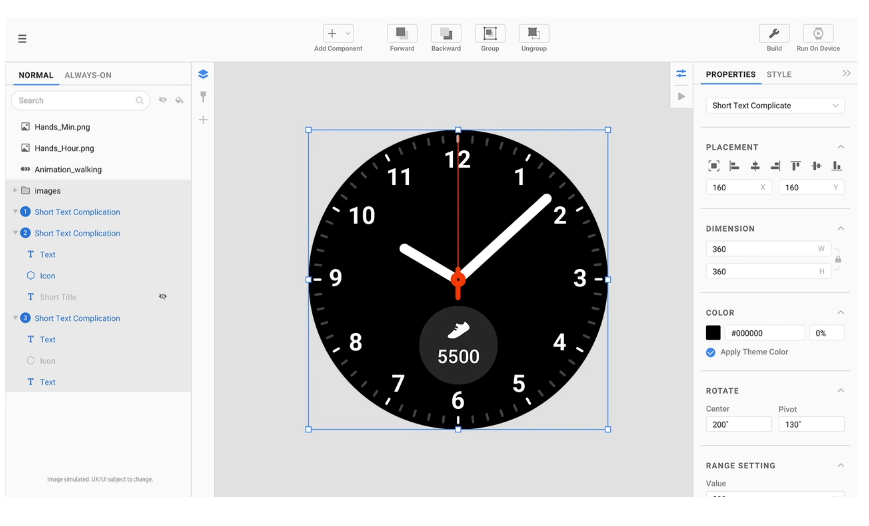Click the 0% opacity field

coord(826,333)
